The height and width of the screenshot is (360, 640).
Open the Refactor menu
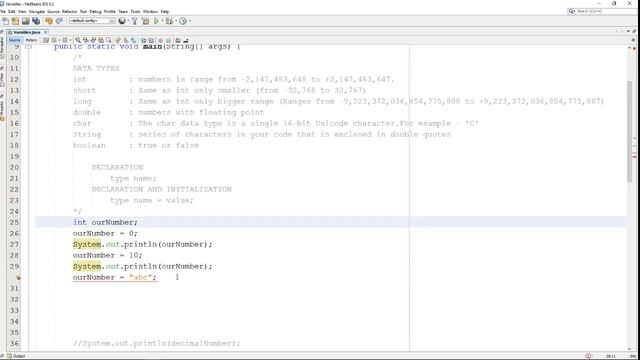(70, 11)
